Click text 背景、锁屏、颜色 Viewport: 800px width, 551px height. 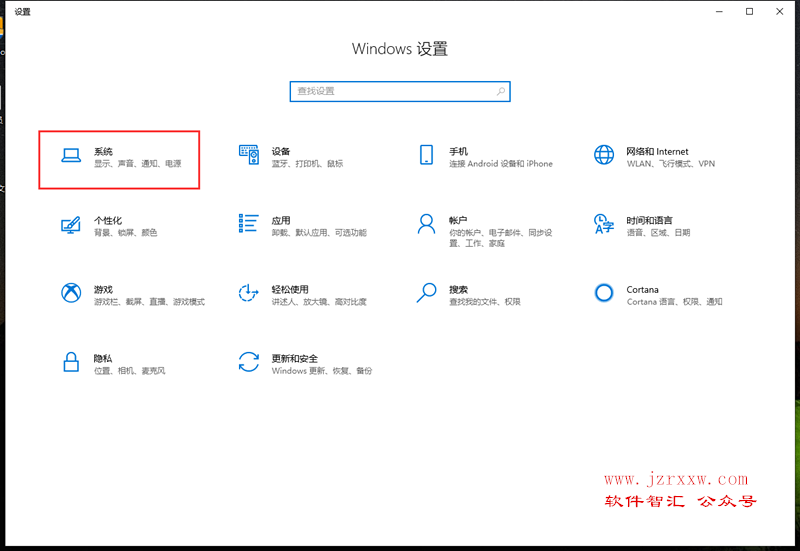[x=126, y=233]
